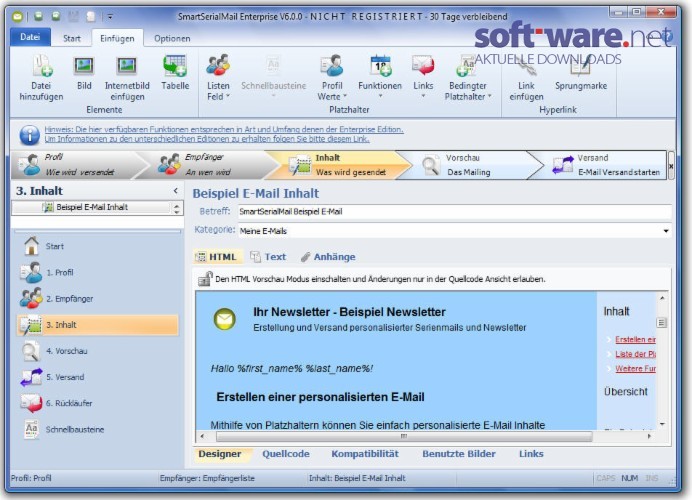
Task: Open the Hinweis editions info link
Action: (224, 134)
